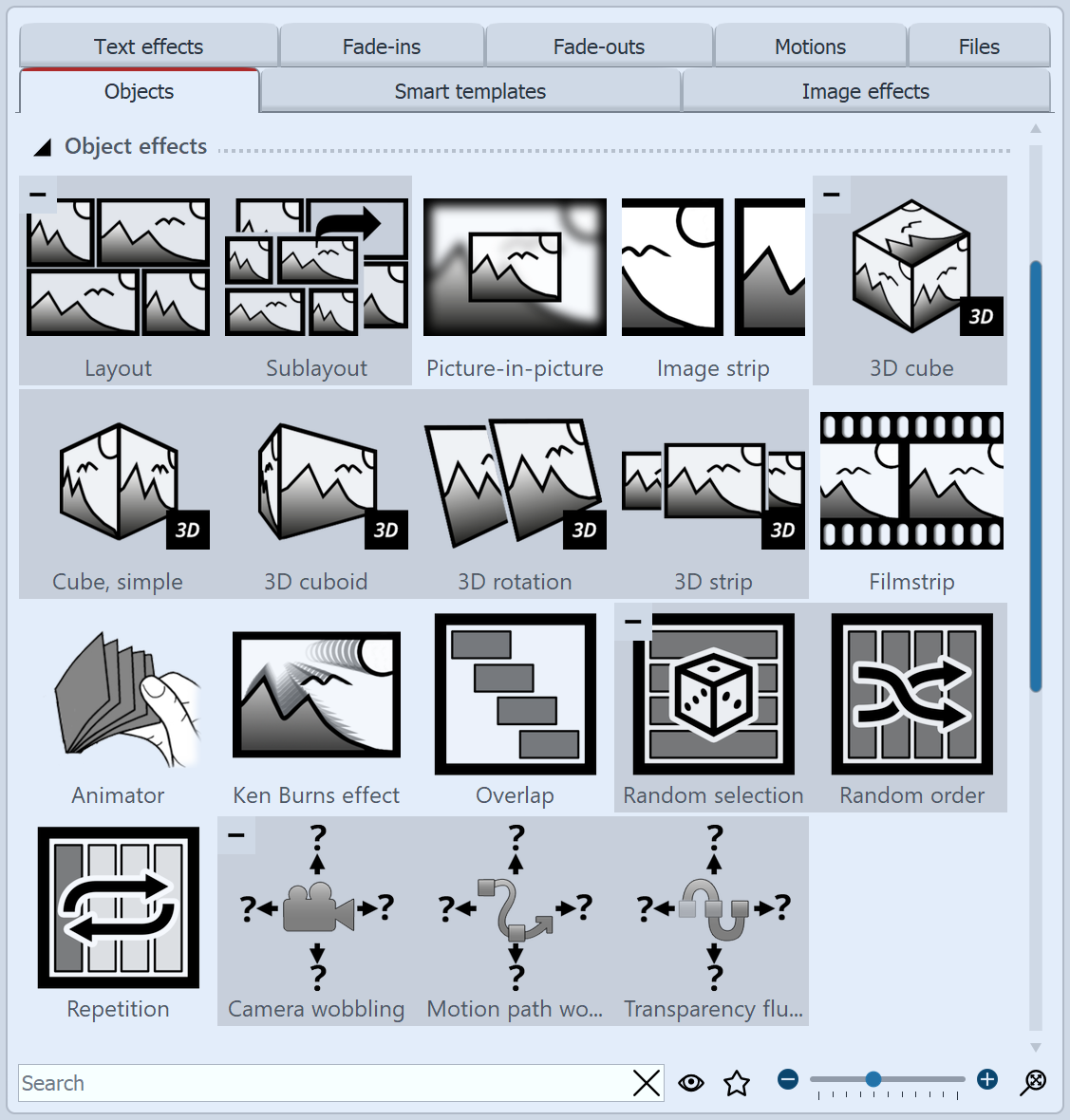Collapse the Object effects section
This screenshot has height=1120, width=1070.
42,146
